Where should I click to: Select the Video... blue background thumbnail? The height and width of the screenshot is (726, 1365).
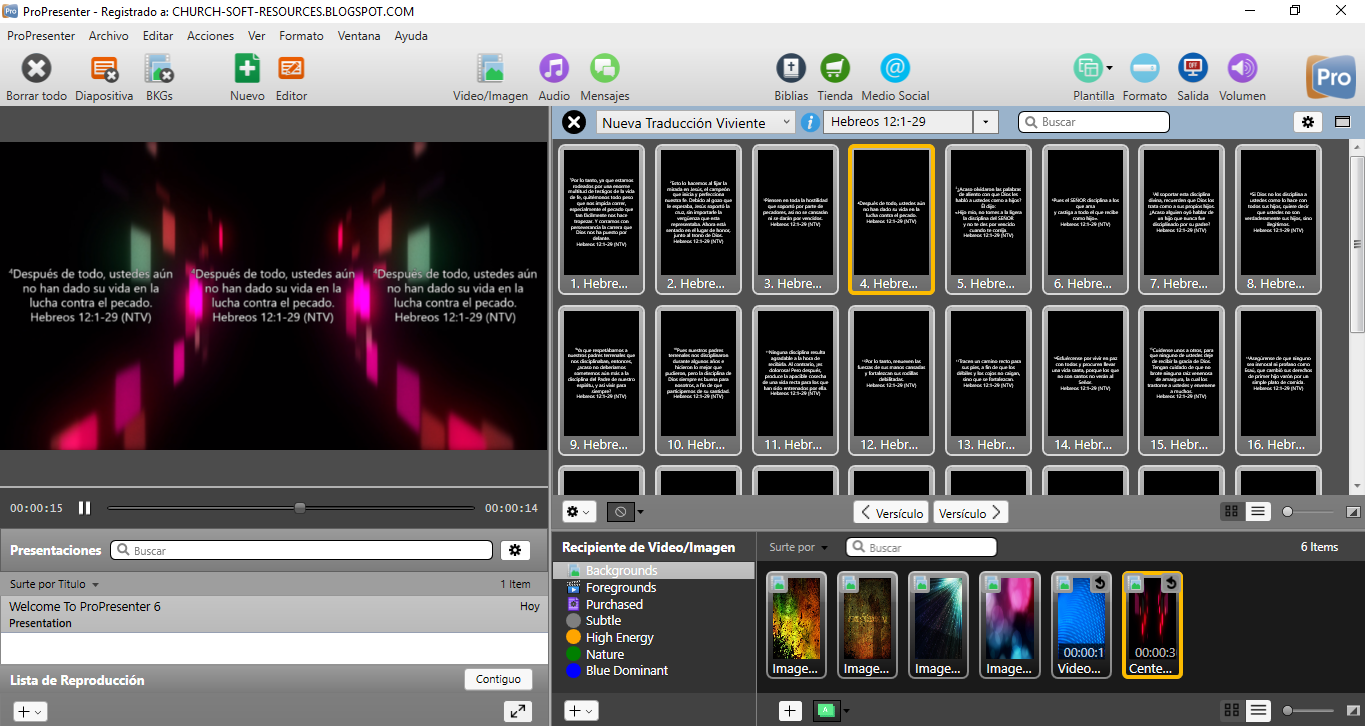[1080, 625]
